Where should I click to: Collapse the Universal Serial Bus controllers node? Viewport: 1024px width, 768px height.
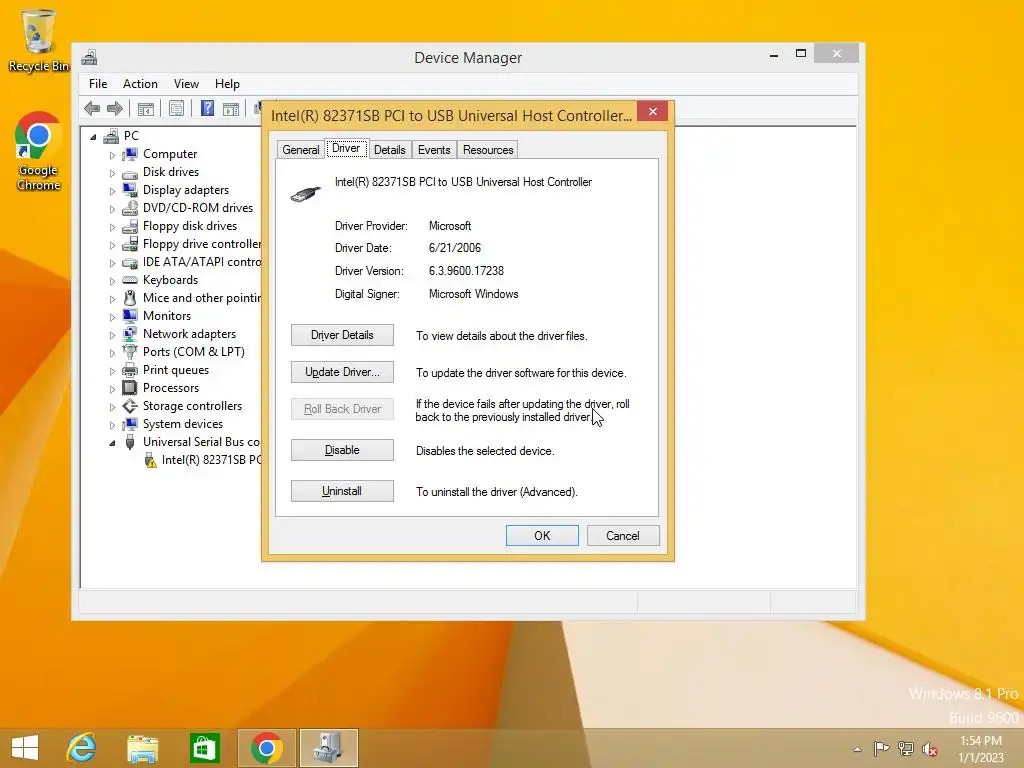tap(112, 443)
